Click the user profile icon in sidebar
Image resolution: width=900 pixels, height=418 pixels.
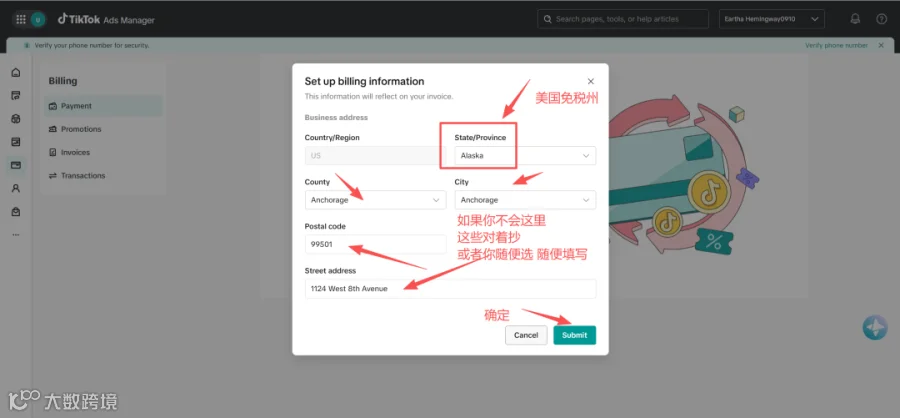click(x=16, y=188)
